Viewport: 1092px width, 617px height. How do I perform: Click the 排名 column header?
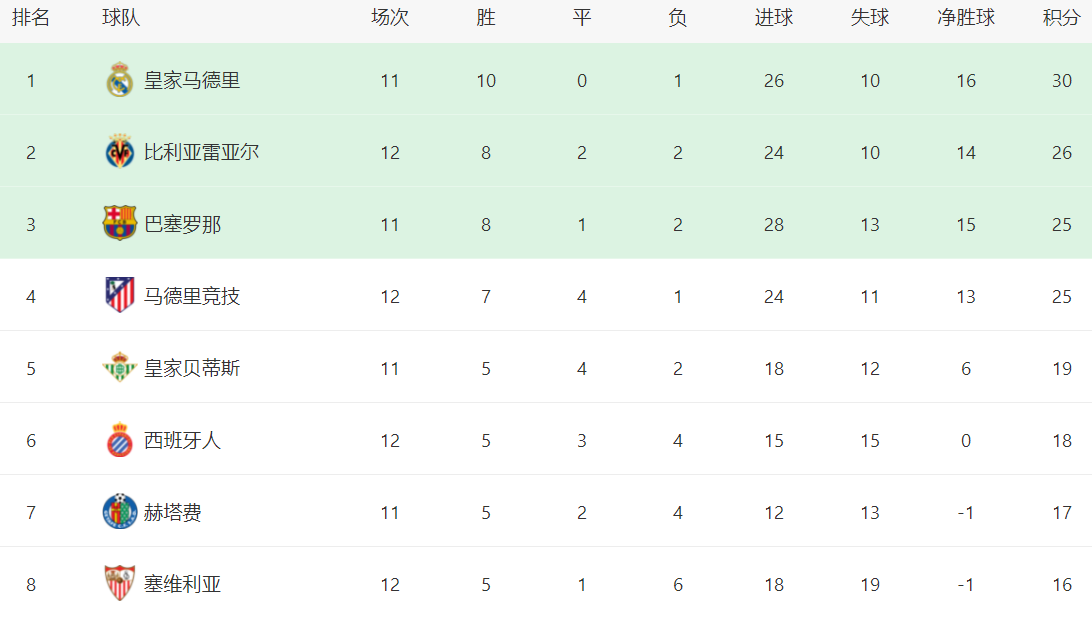coord(31,18)
